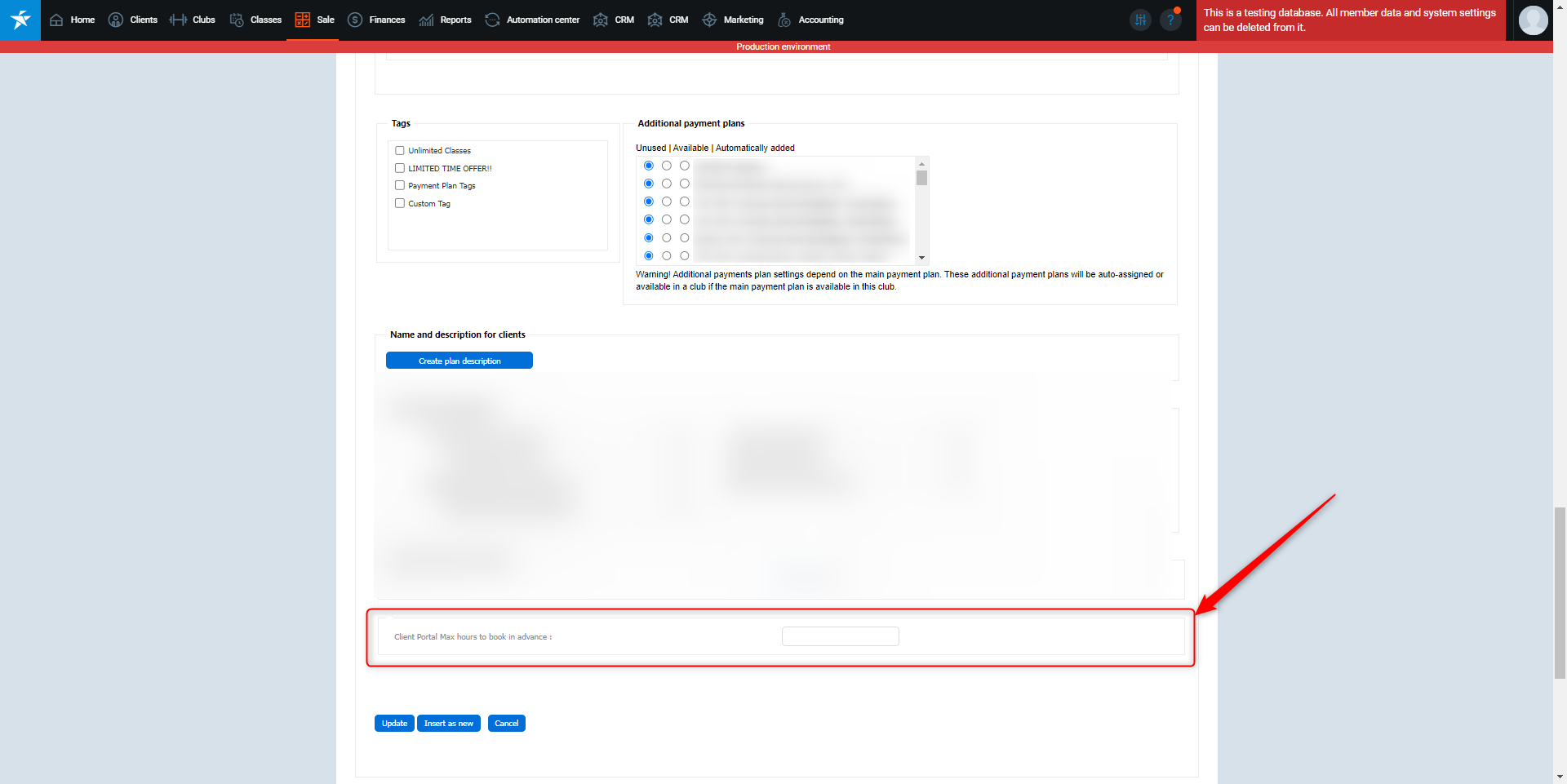1567x784 pixels.
Task: Click the star logo icon in top-left corner
Action: 20,20
